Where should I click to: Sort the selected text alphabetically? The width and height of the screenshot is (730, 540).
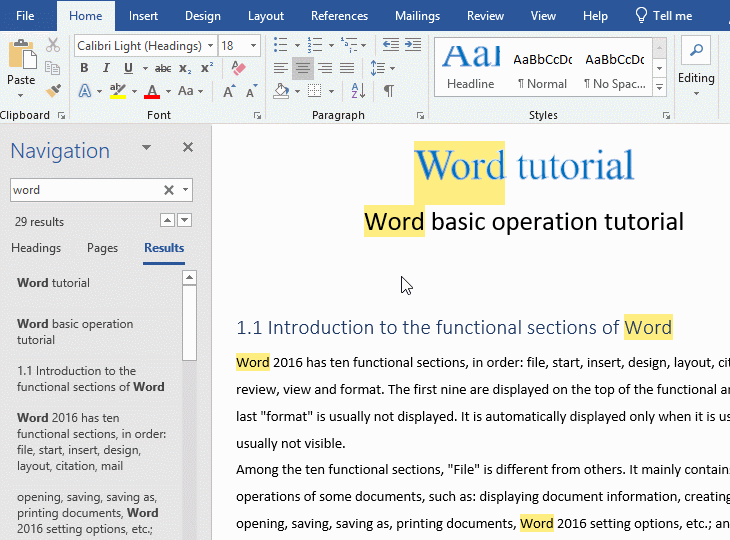coord(358,91)
